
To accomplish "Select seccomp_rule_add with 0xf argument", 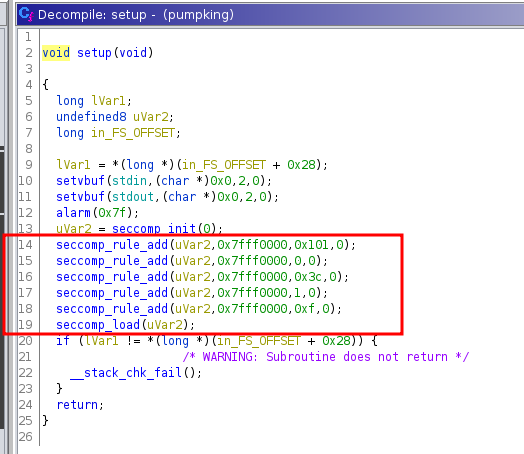I will [199, 309].
